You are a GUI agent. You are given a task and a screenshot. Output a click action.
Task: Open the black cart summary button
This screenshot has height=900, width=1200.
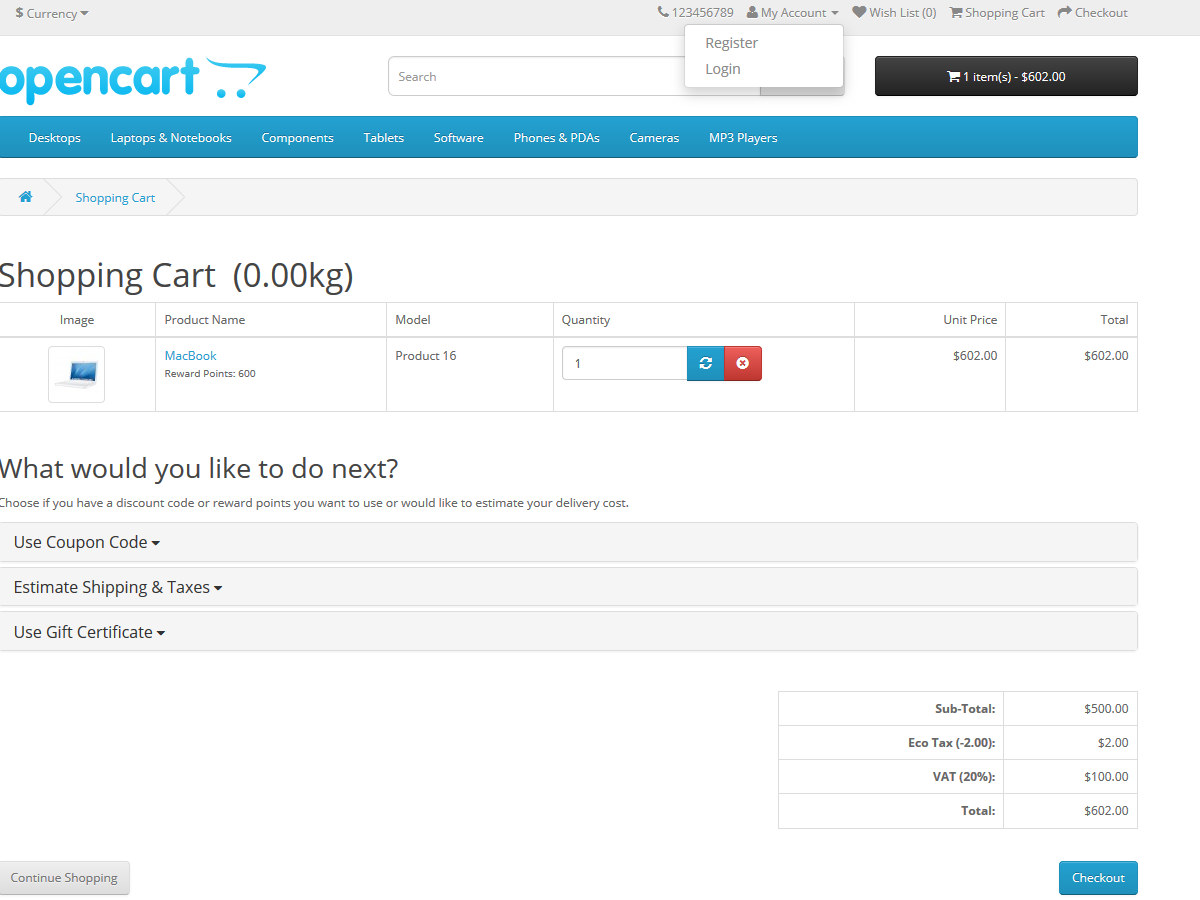click(1006, 76)
